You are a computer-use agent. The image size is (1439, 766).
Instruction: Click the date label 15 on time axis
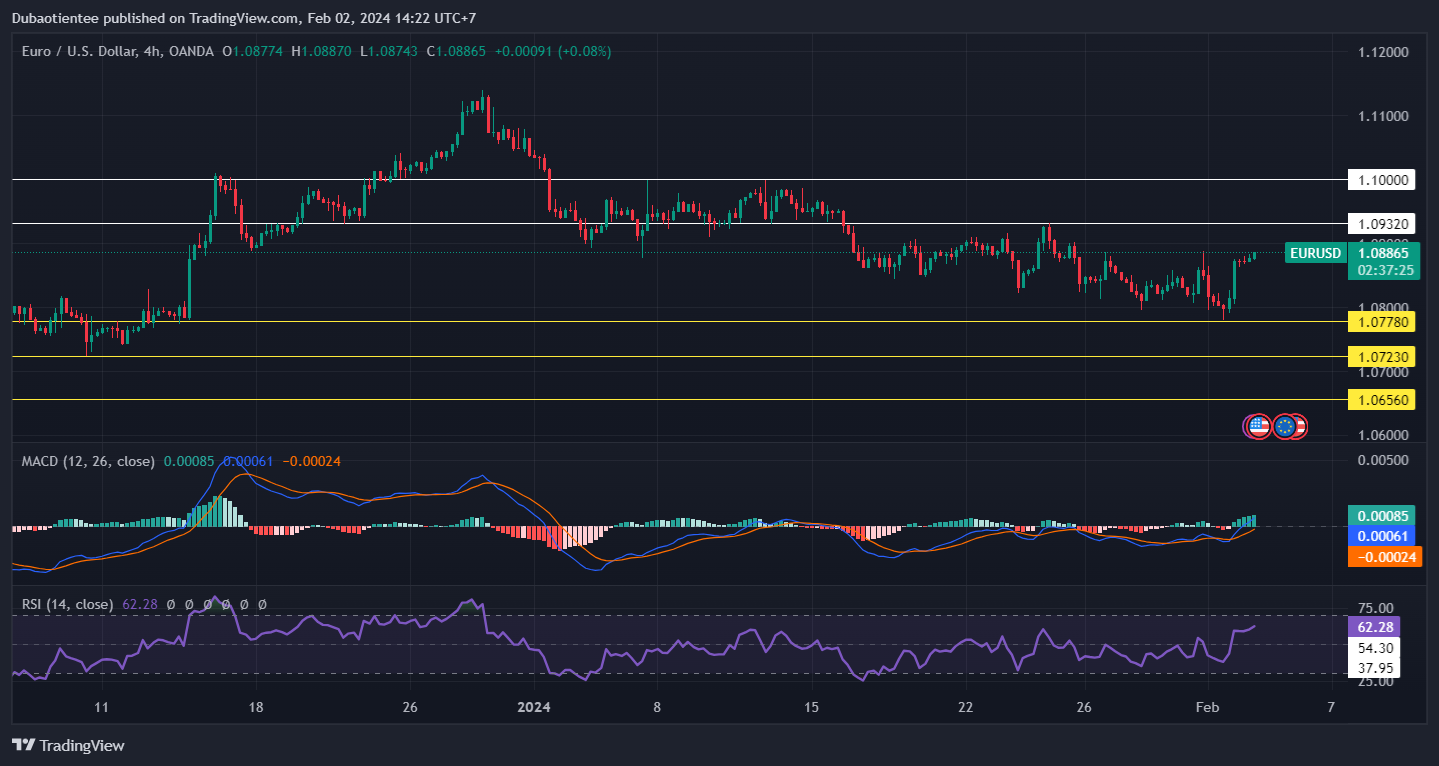pos(811,707)
